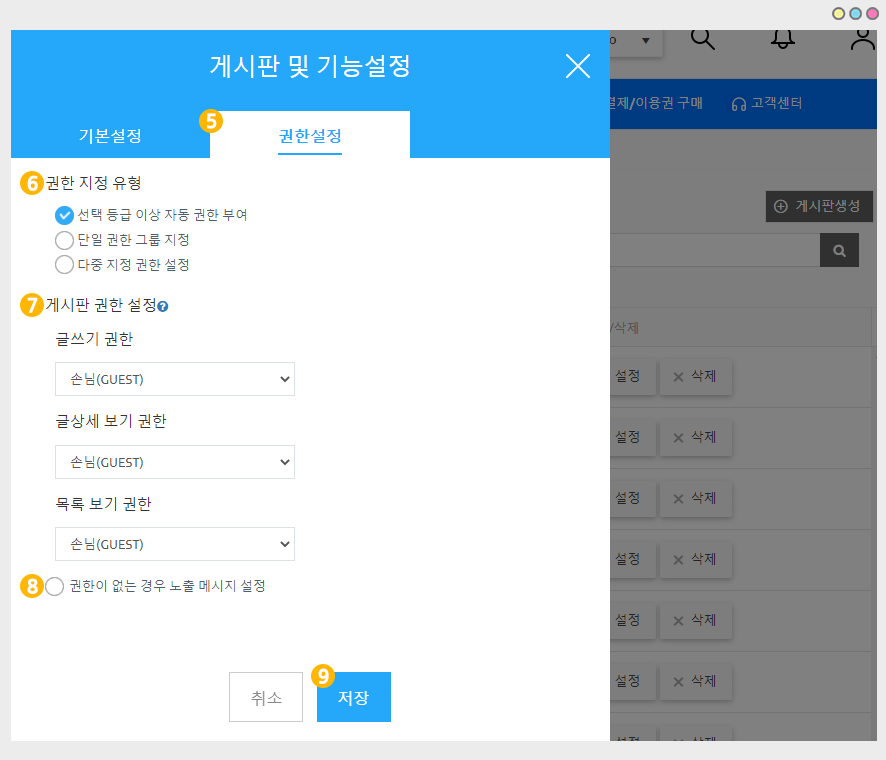Switch to the 권한설정 tab

(310, 136)
